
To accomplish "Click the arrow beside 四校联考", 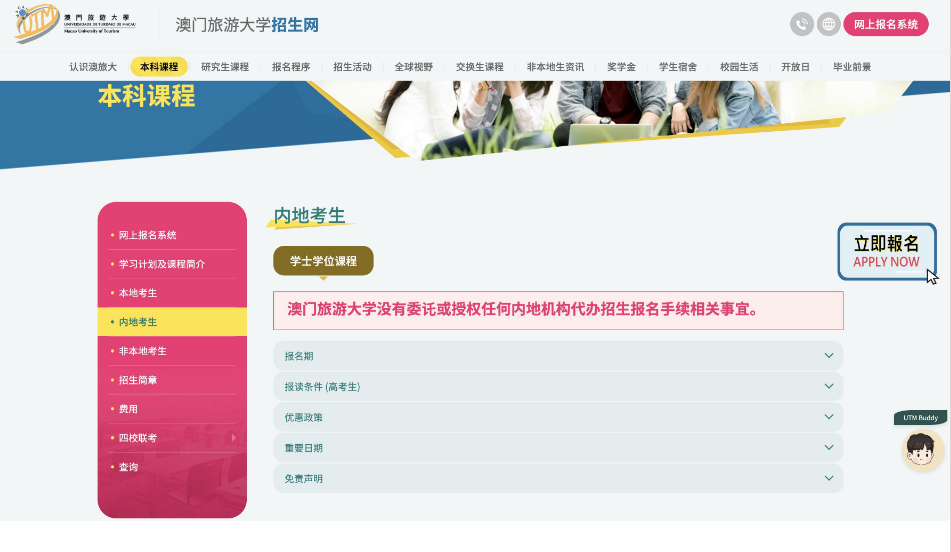I will pos(234,438).
